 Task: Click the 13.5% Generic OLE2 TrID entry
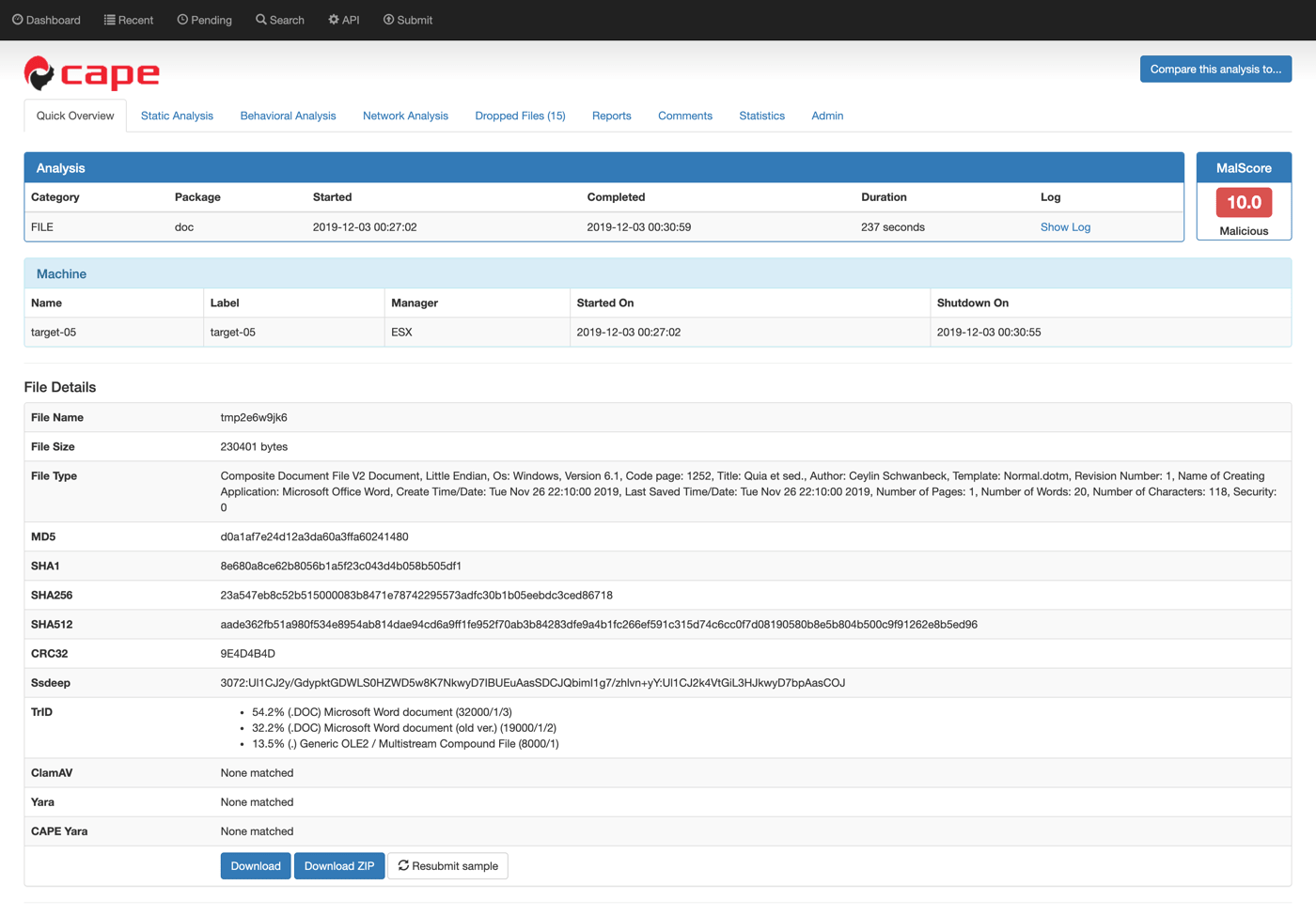(x=405, y=743)
